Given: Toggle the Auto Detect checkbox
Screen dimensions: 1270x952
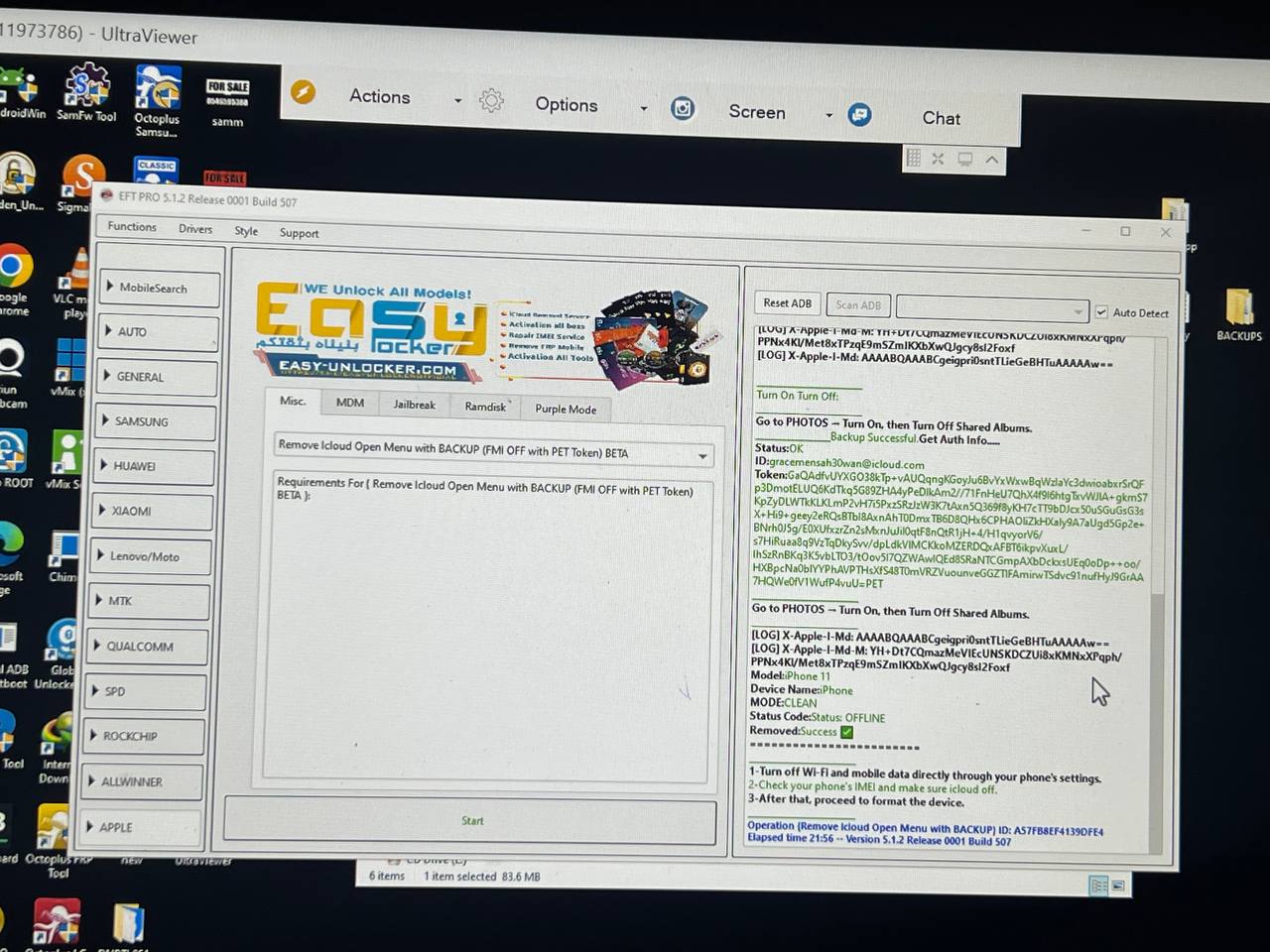Looking at the screenshot, I should (x=1101, y=311).
